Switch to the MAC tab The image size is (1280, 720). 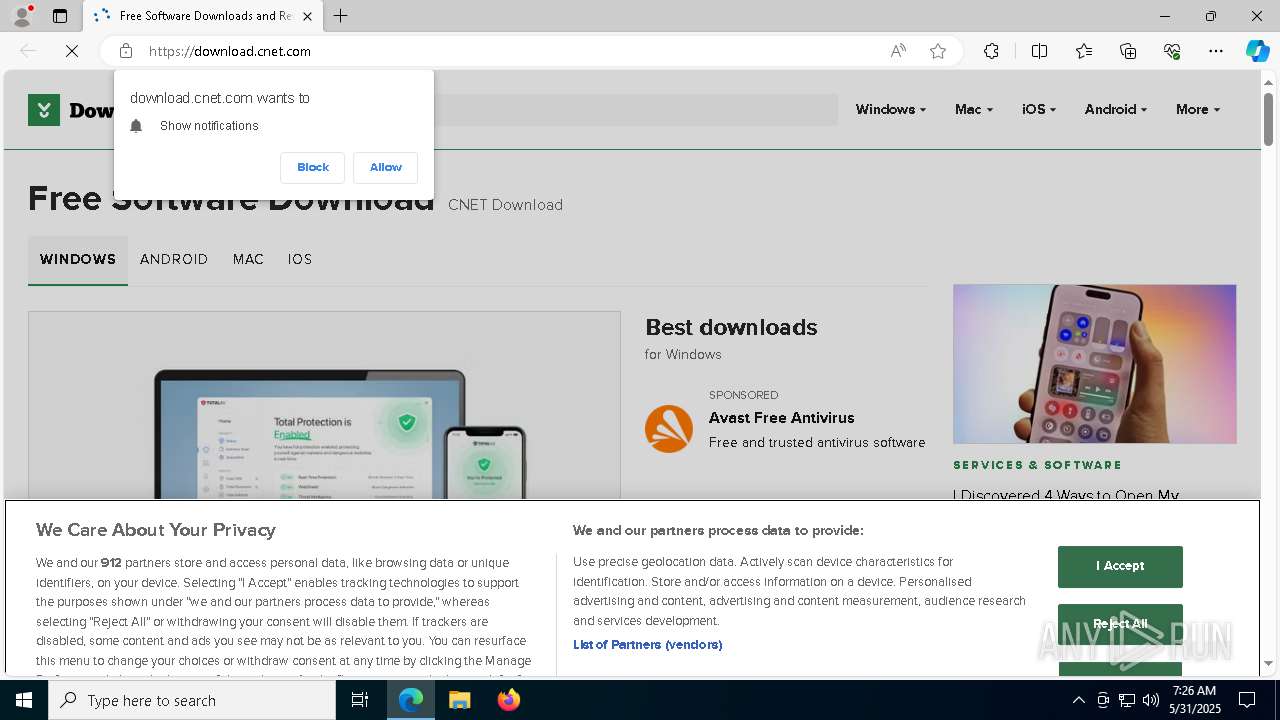(x=248, y=259)
